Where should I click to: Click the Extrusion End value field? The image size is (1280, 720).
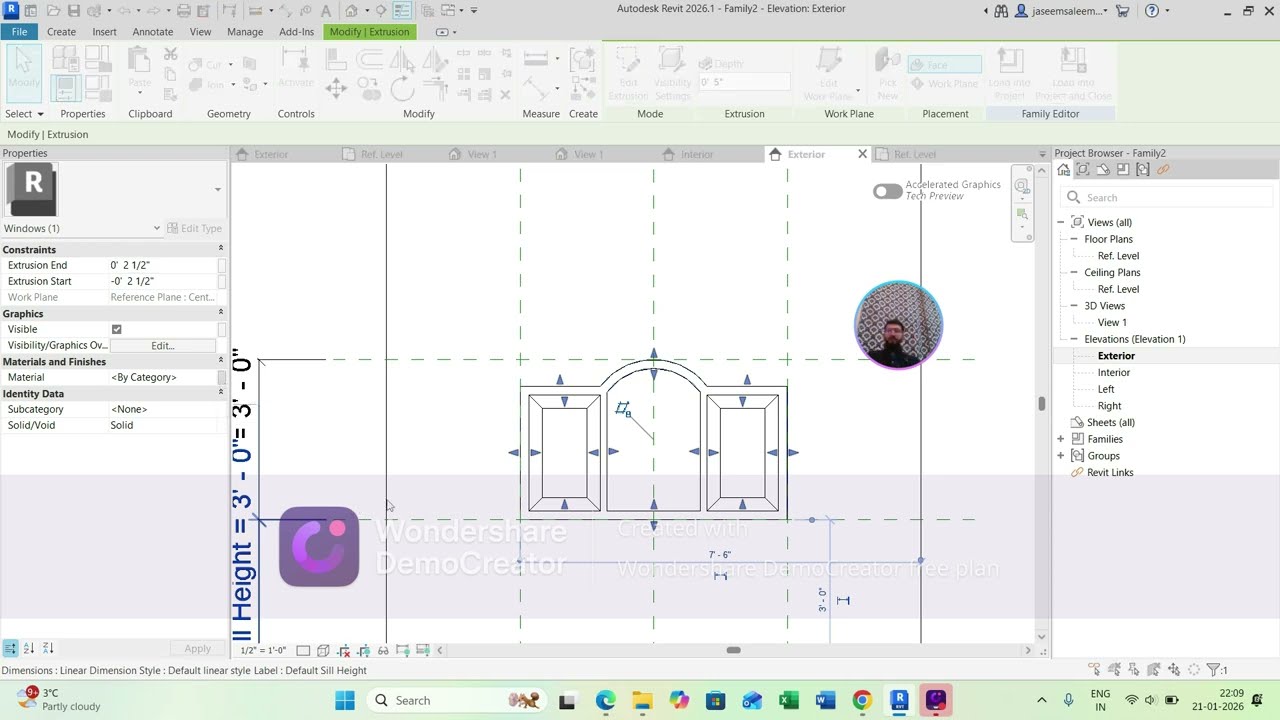[x=163, y=265]
